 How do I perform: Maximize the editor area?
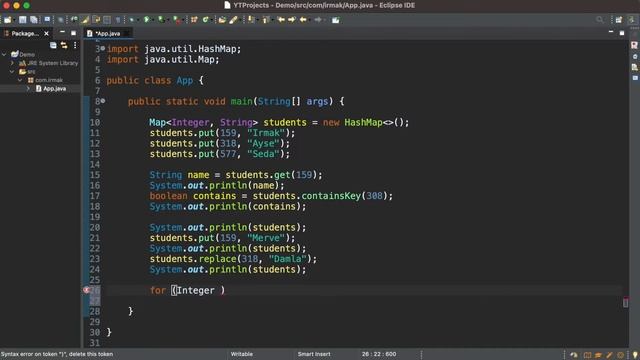click(x=622, y=33)
